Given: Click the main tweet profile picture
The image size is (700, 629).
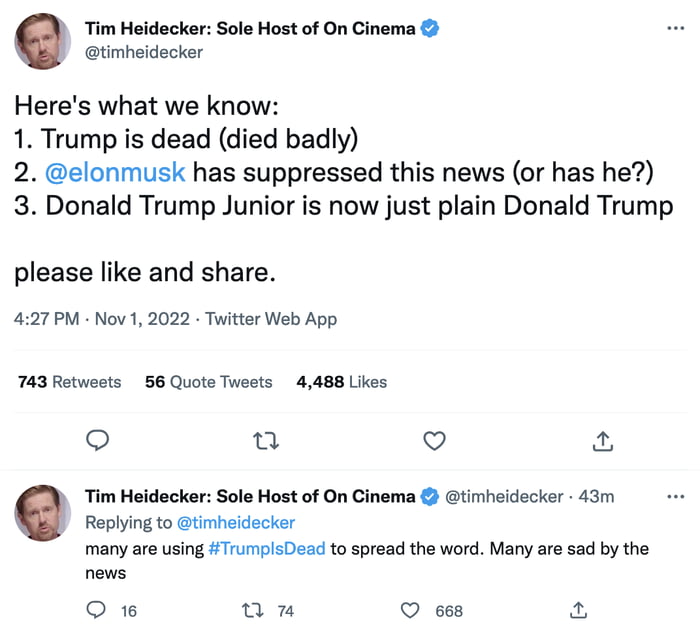Looking at the screenshot, I should [x=43, y=41].
